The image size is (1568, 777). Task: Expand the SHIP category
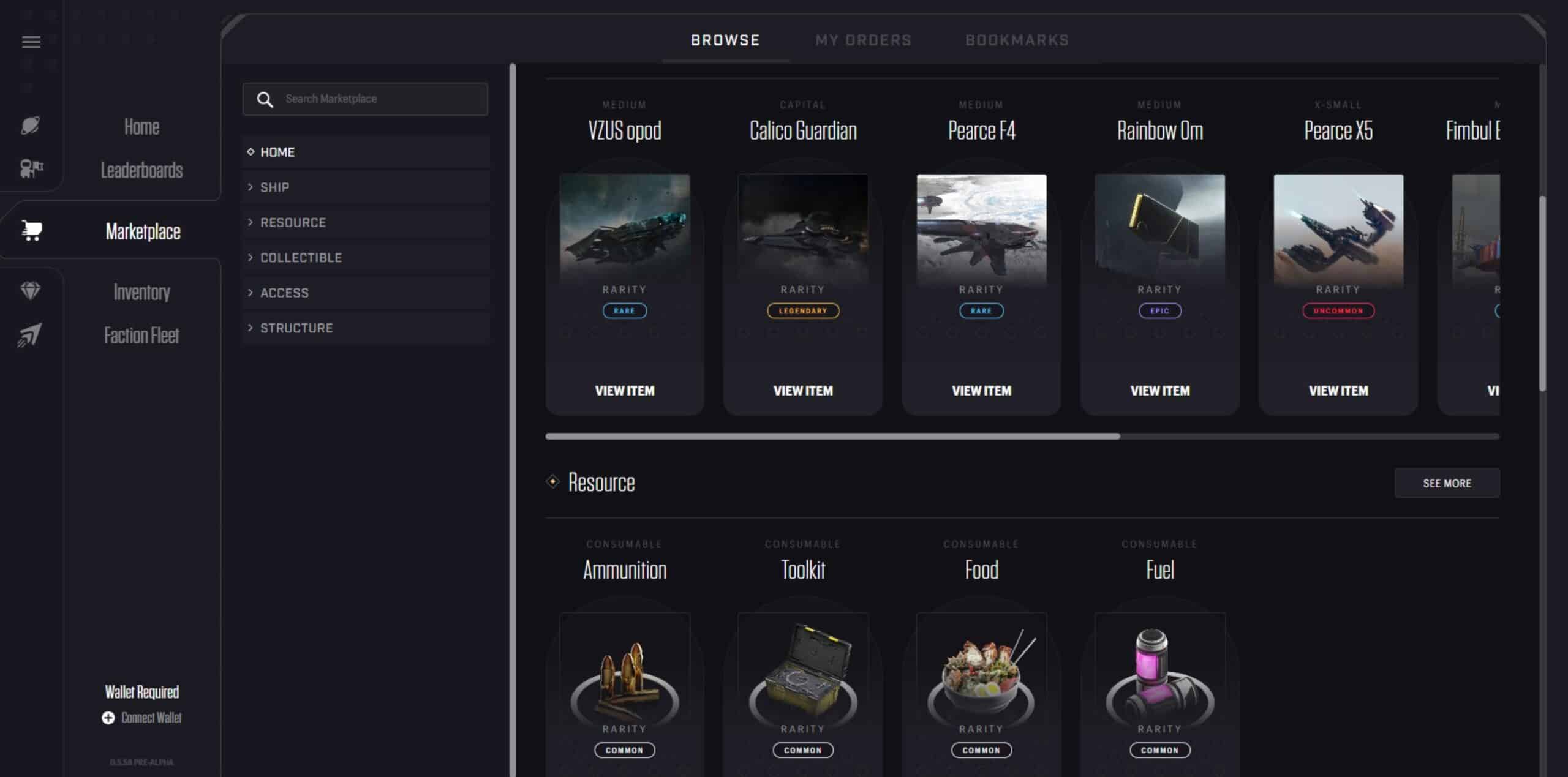point(366,187)
